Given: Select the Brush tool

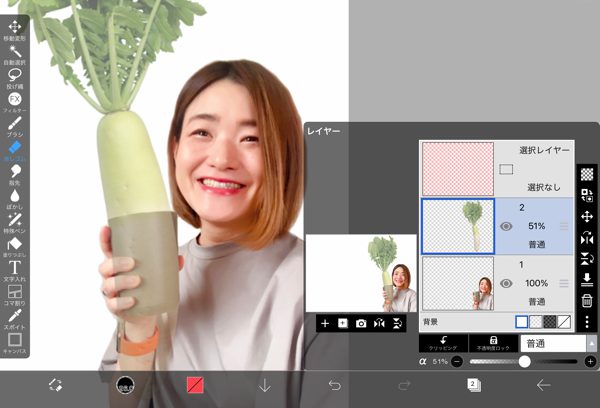Looking at the screenshot, I should click(x=15, y=126).
